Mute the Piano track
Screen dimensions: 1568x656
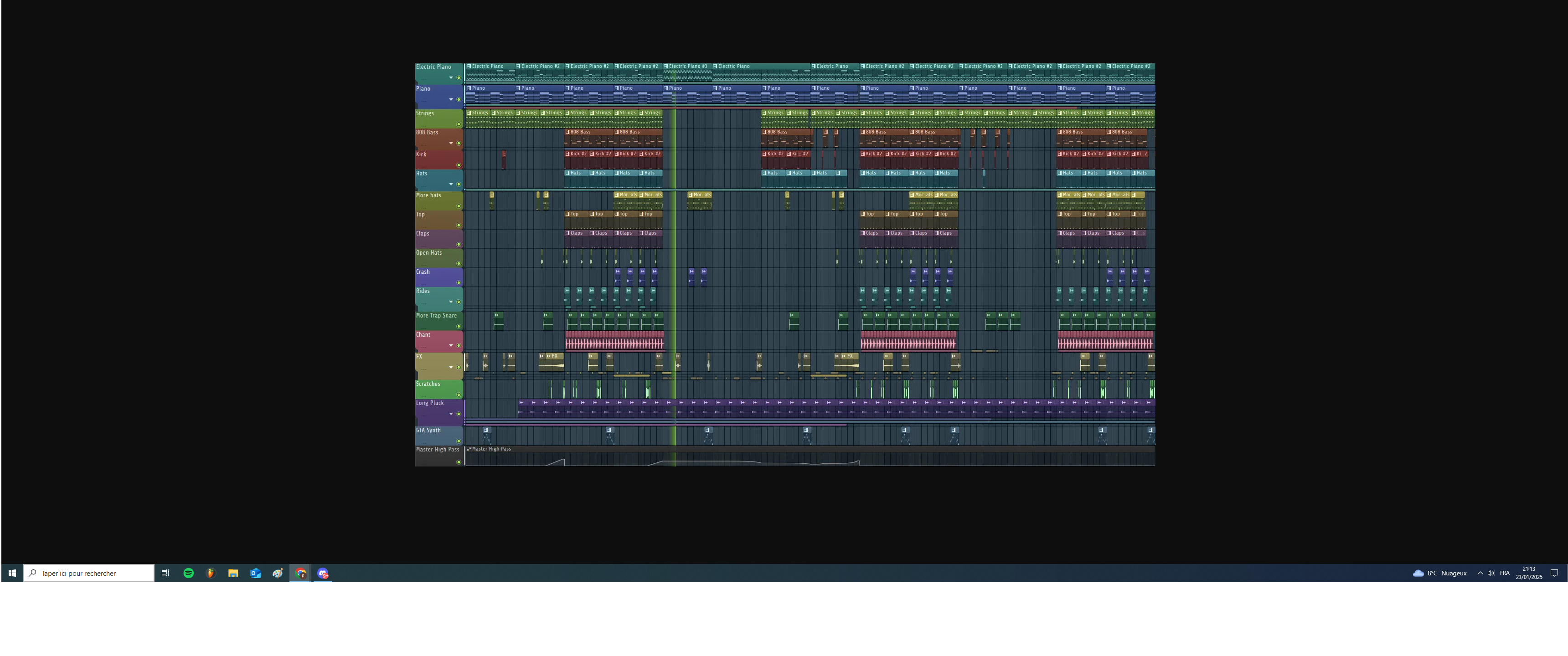(x=459, y=100)
